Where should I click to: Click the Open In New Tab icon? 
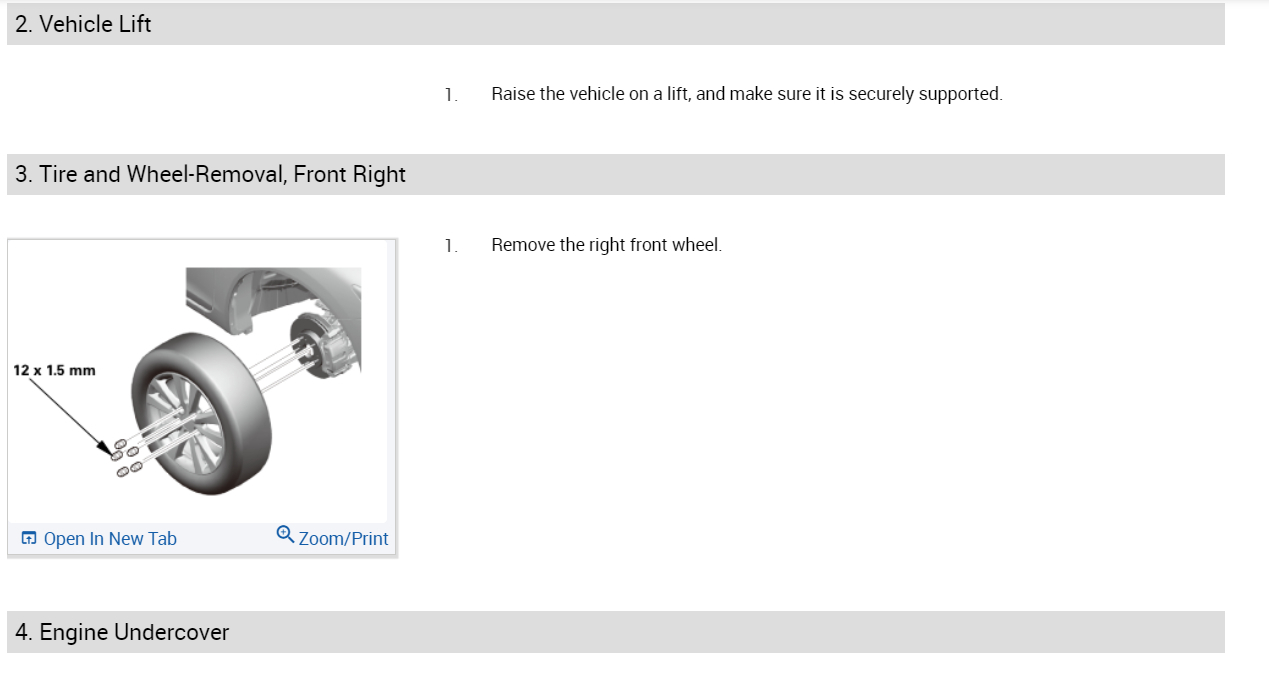pos(29,539)
